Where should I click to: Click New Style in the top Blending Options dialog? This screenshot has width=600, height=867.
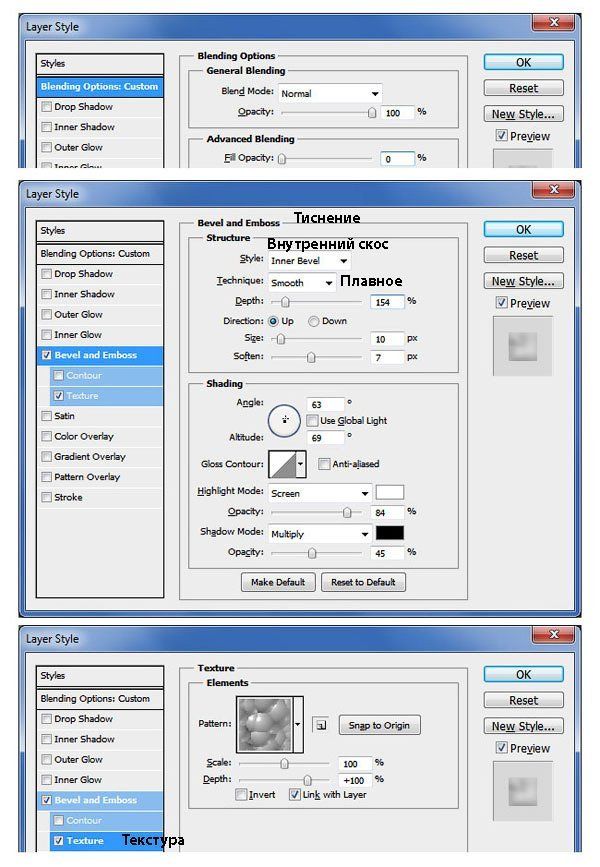pos(524,114)
